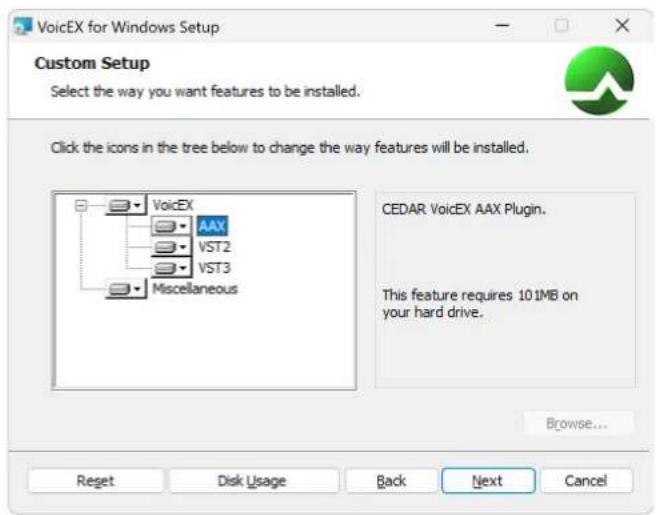
Task: Proceed with the Next button
Action: click(488, 481)
